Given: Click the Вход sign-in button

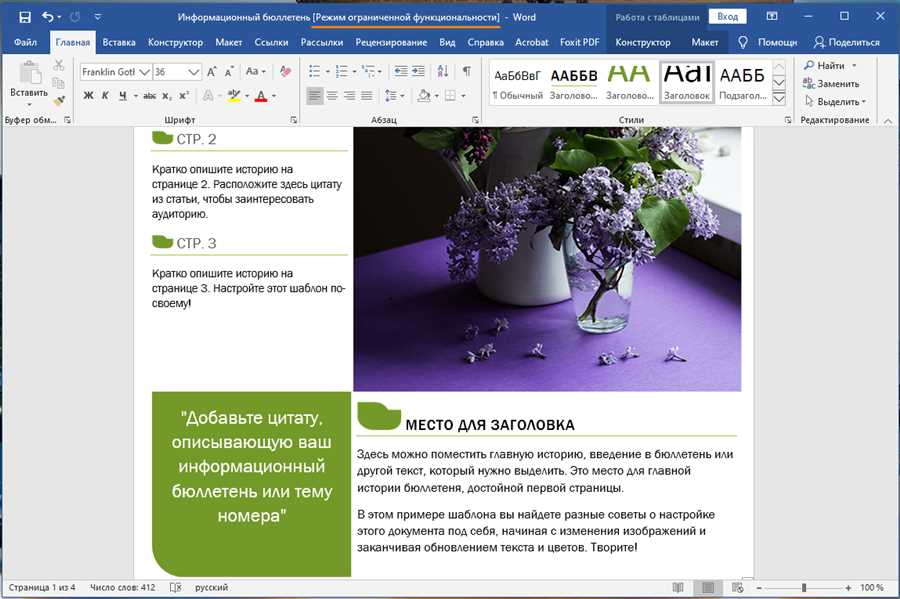Looking at the screenshot, I should pyautogui.click(x=727, y=17).
